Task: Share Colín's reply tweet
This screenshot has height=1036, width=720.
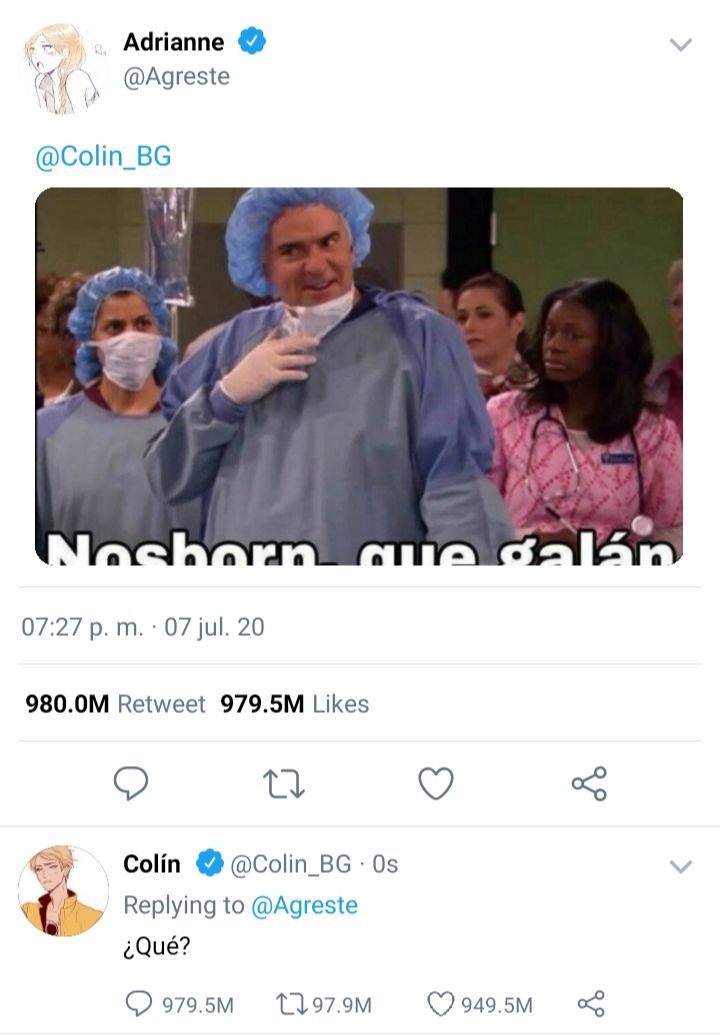Action: click(x=591, y=1004)
